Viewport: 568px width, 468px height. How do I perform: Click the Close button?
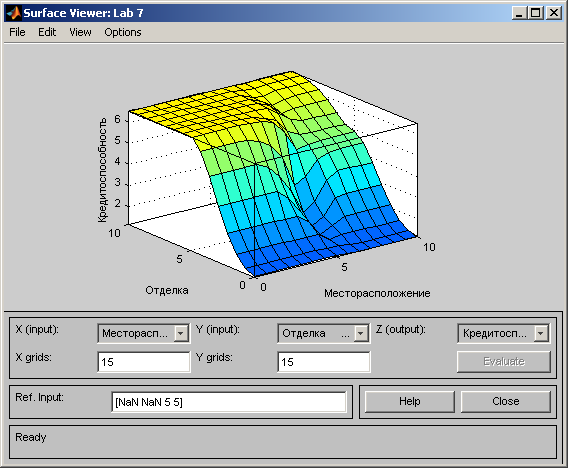point(506,401)
